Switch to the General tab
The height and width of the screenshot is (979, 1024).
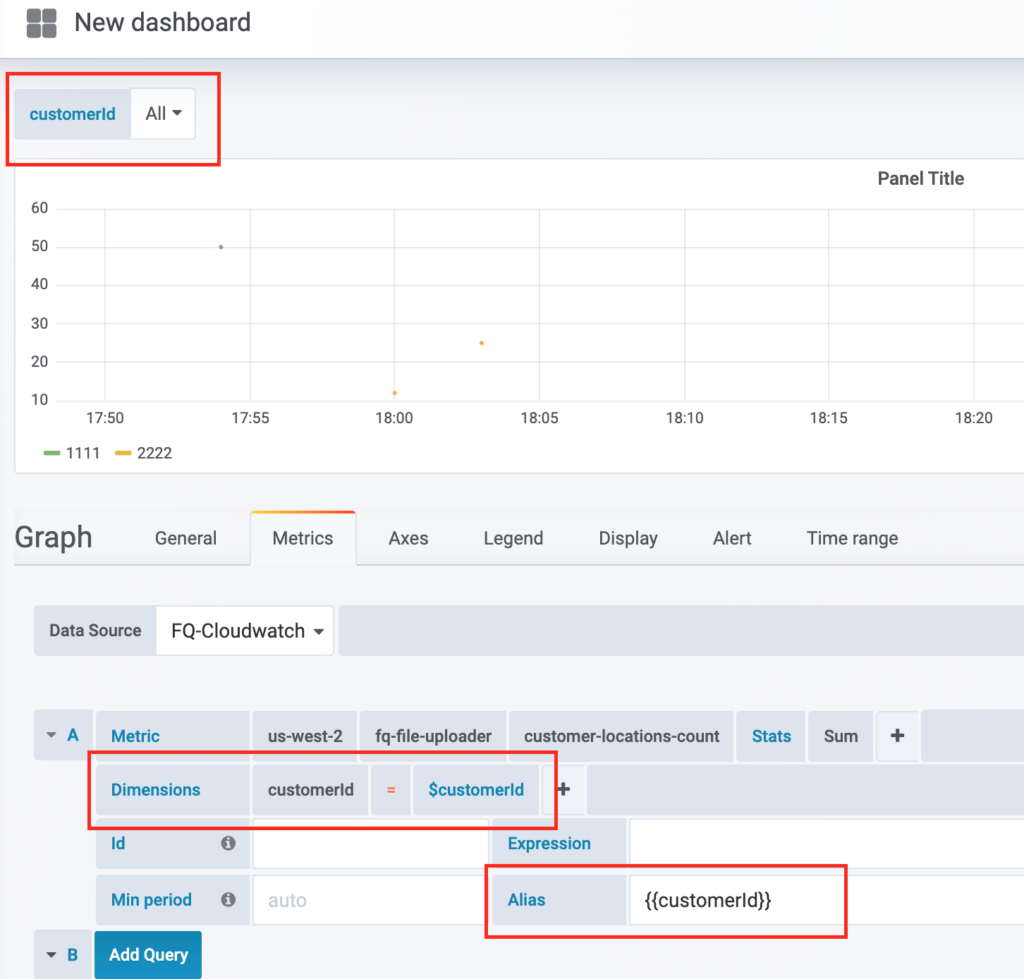point(185,538)
